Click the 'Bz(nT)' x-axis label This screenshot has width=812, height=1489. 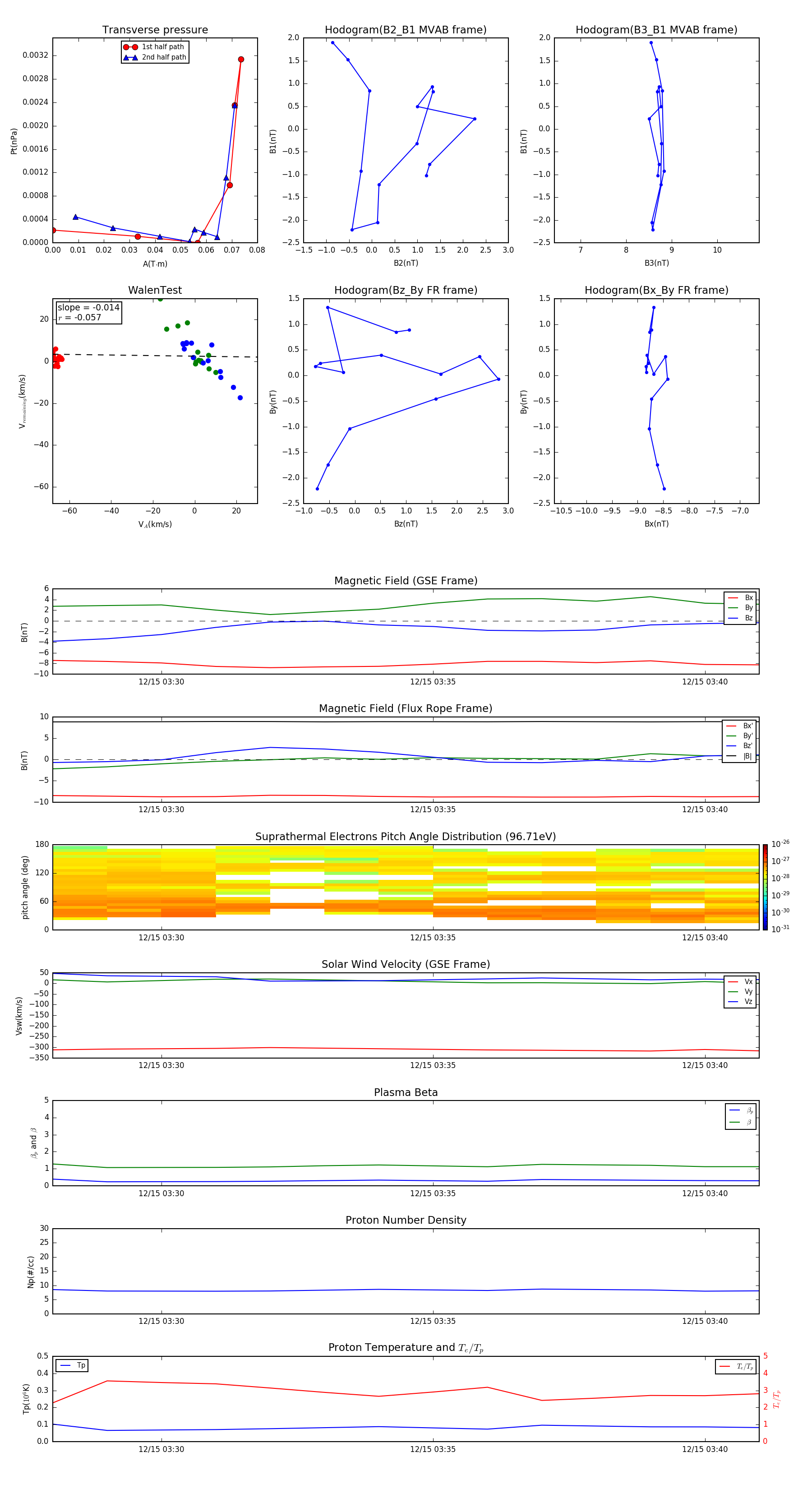(406, 524)
